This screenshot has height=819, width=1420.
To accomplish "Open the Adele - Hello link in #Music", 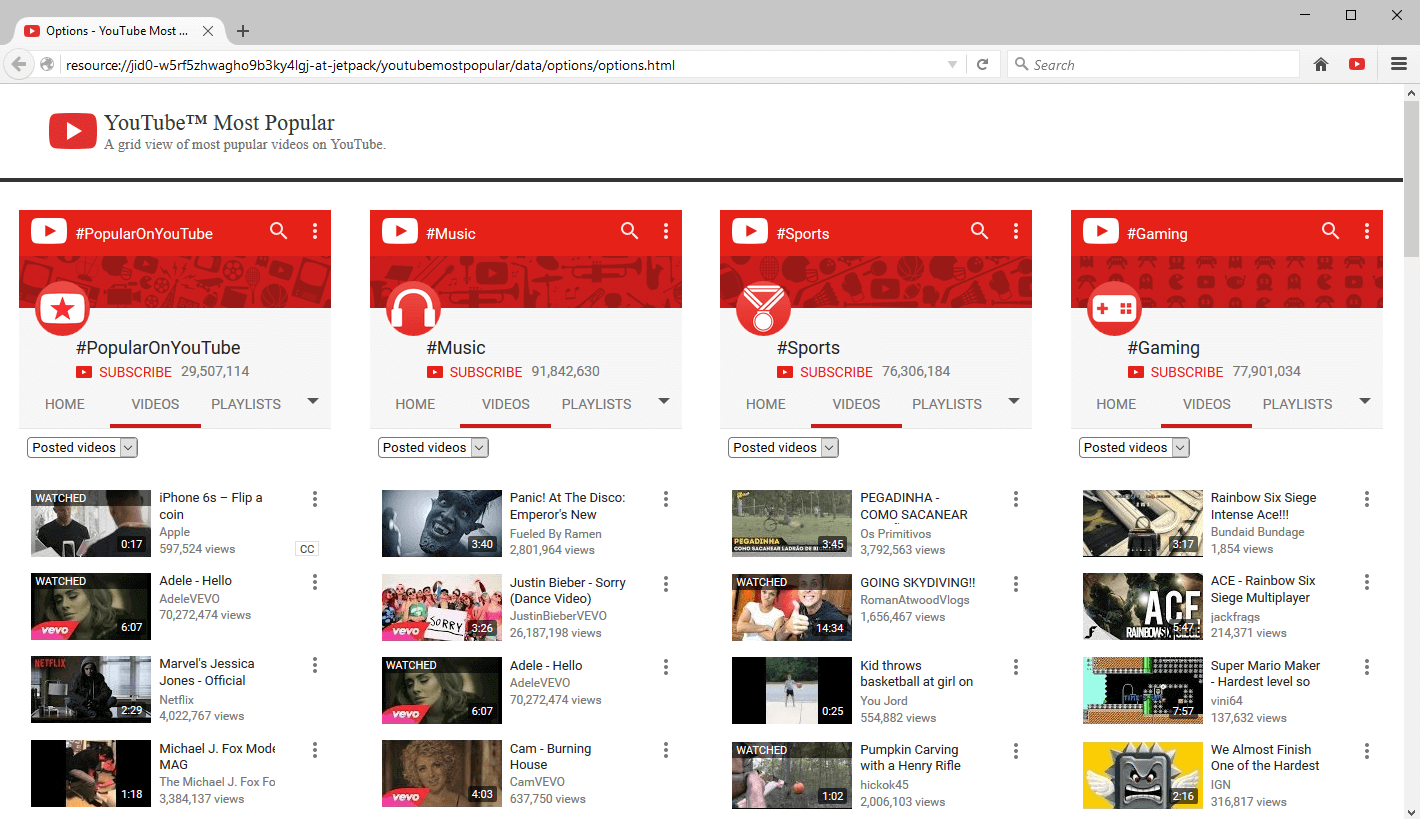I will (546, 665).
